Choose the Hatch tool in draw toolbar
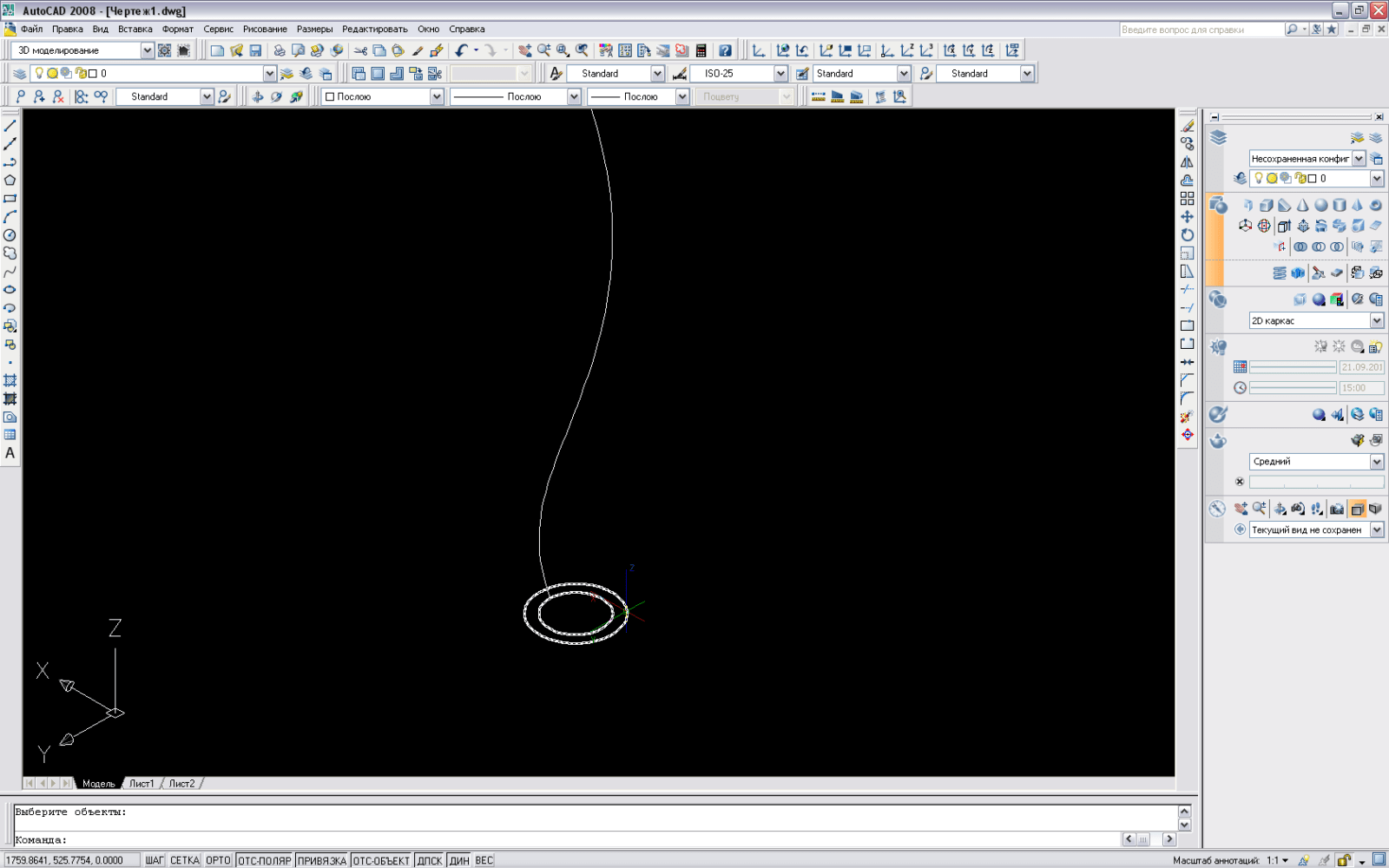The width and height of the screenshot is (1389, 868). [x=10, y=381]
